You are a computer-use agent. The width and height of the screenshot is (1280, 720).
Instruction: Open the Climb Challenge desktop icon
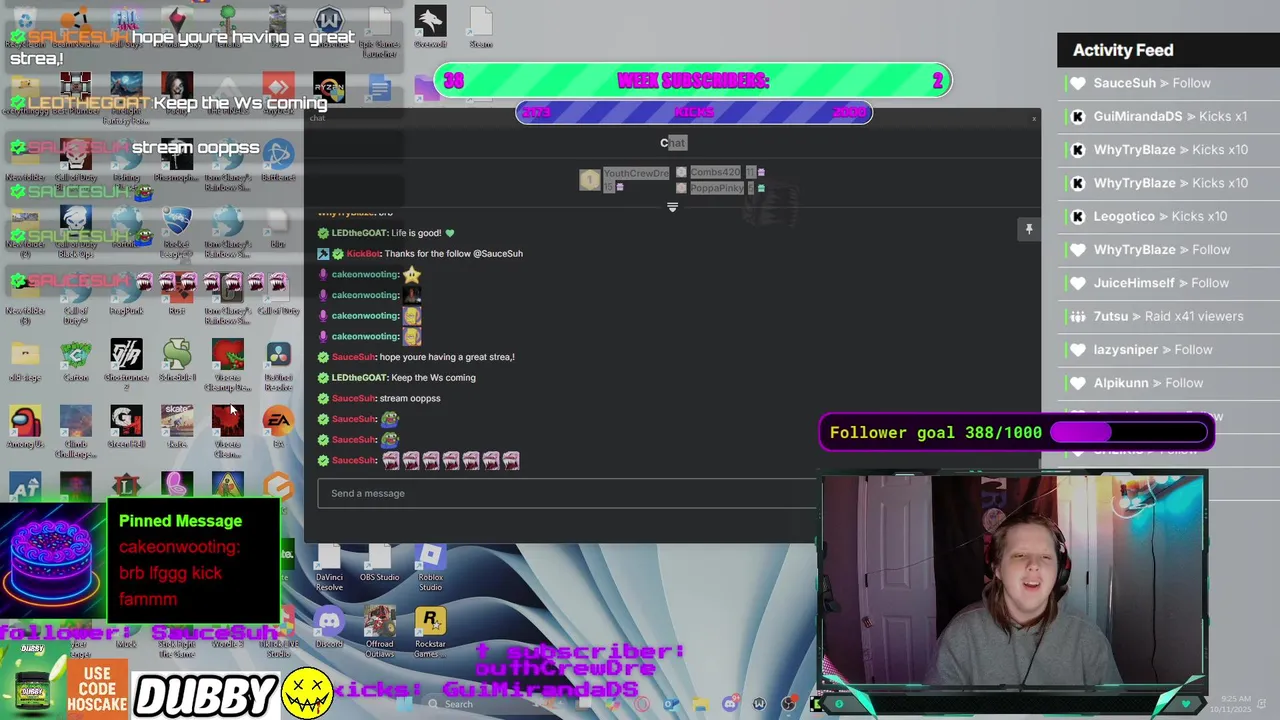pyautogui.click(x=76, y=432)
